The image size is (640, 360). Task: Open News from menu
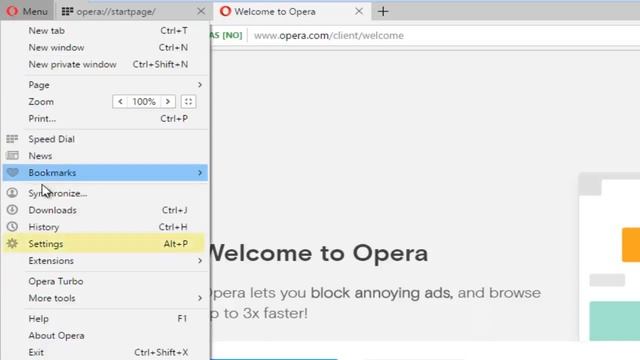tap(106, 156)
